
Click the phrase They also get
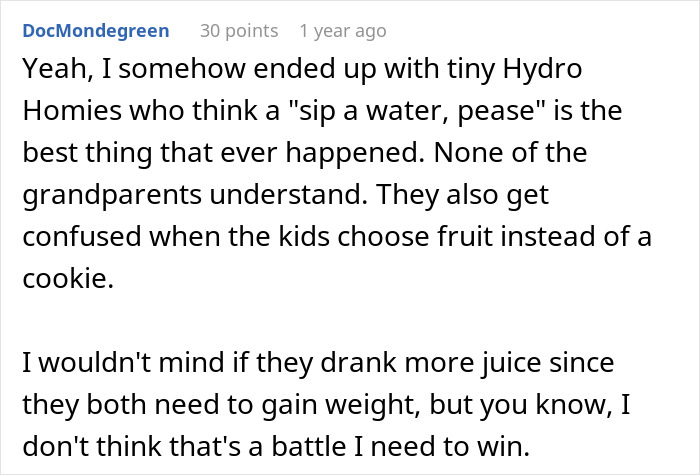point(462,195)
